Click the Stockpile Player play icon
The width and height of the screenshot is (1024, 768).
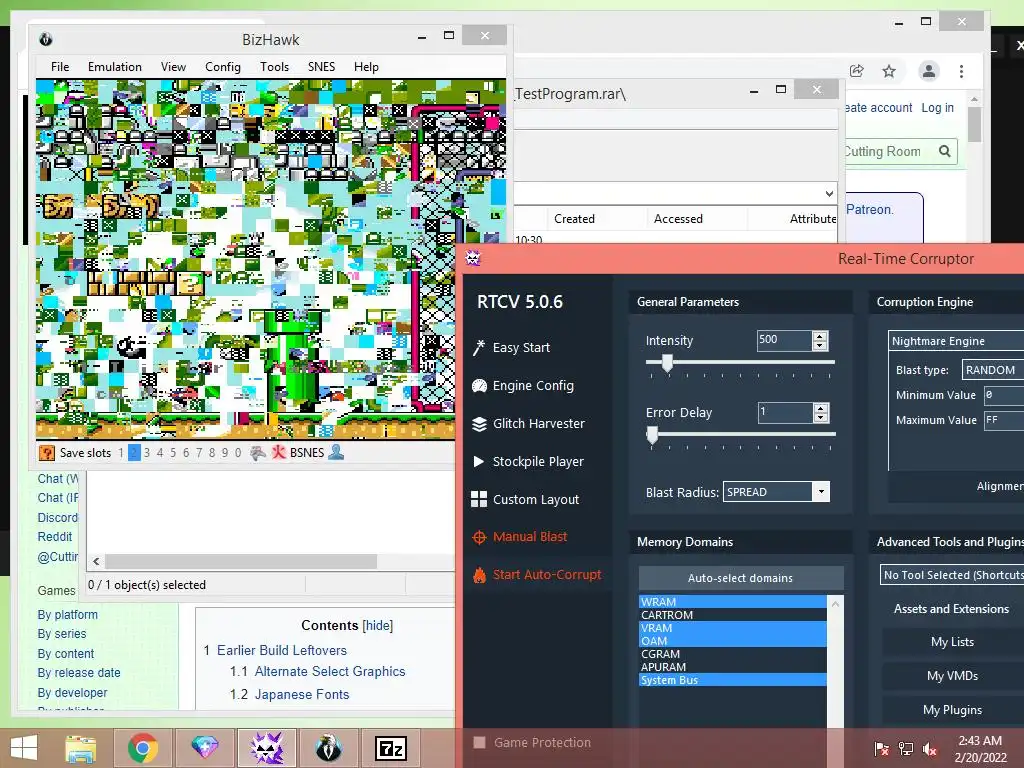pyautogui.click(x=479, y=461)
